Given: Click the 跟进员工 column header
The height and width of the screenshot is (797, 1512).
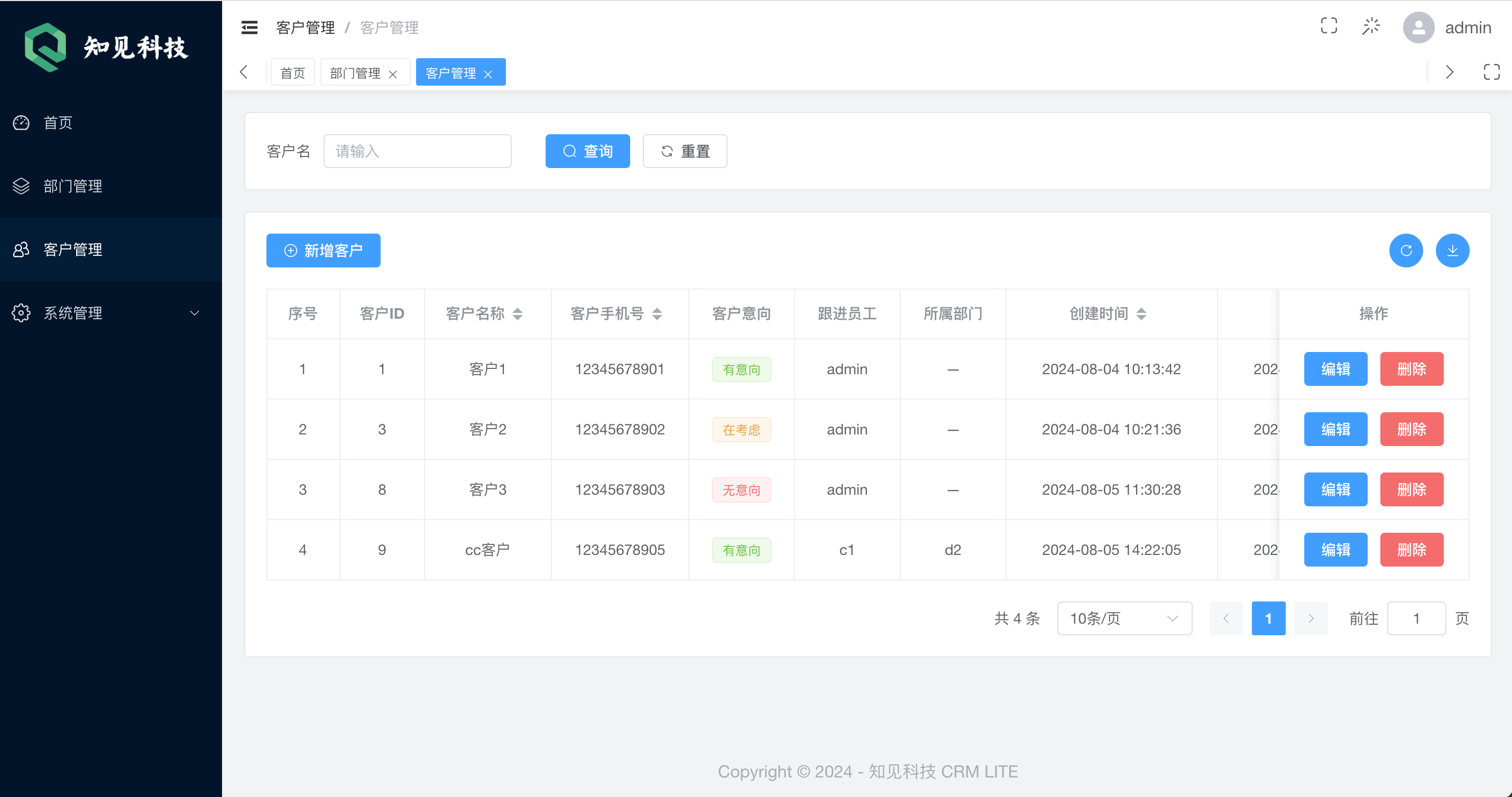Looking at the screenshot, I should click(847, 314).
